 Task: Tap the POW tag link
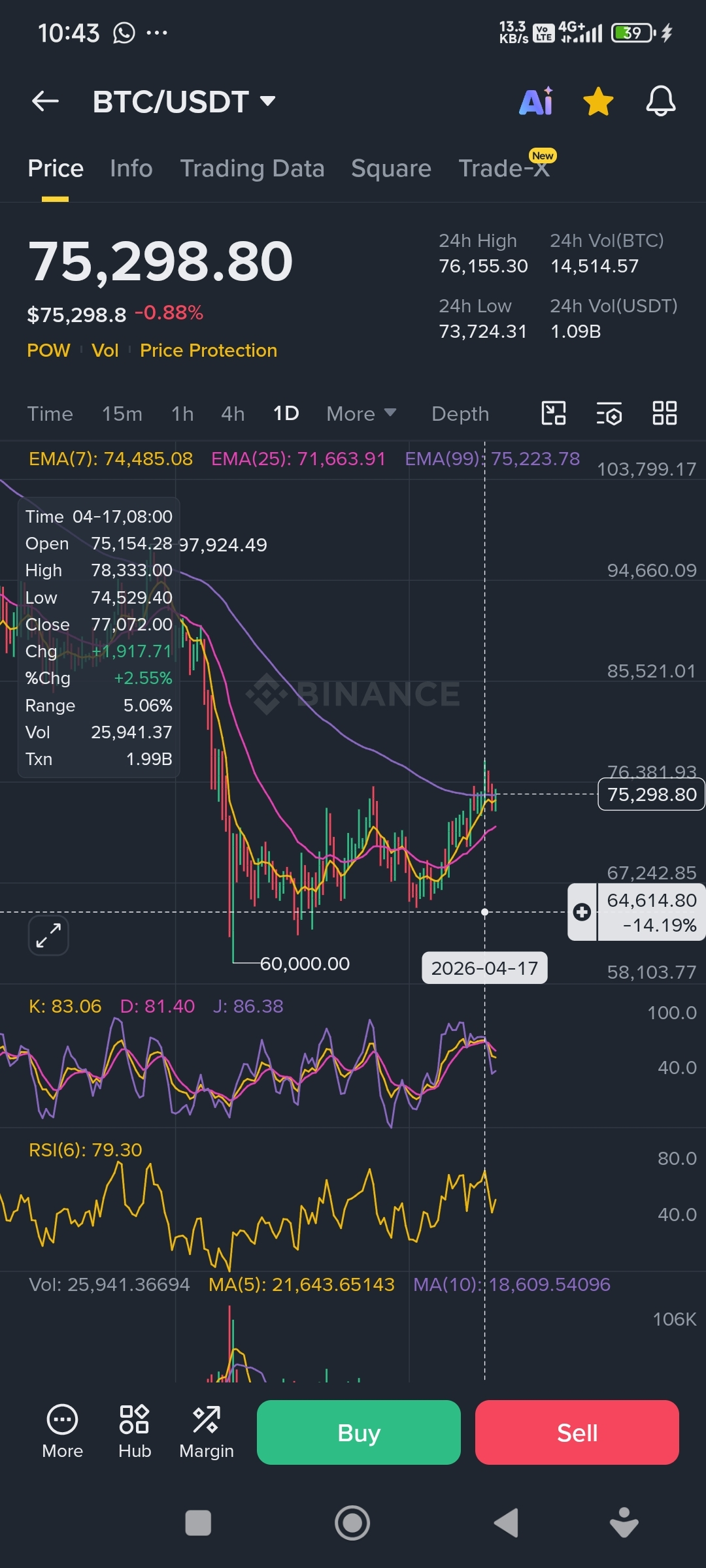(x=48, y=350)
